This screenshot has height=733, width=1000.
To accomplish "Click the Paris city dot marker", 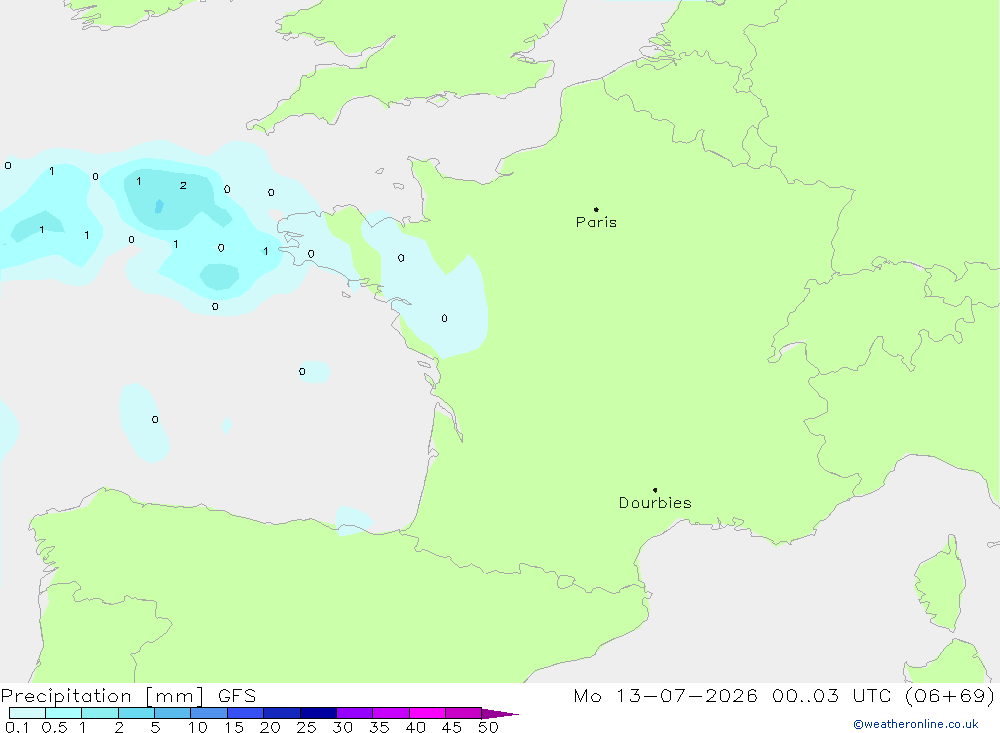I will click(x=596, y=209).
